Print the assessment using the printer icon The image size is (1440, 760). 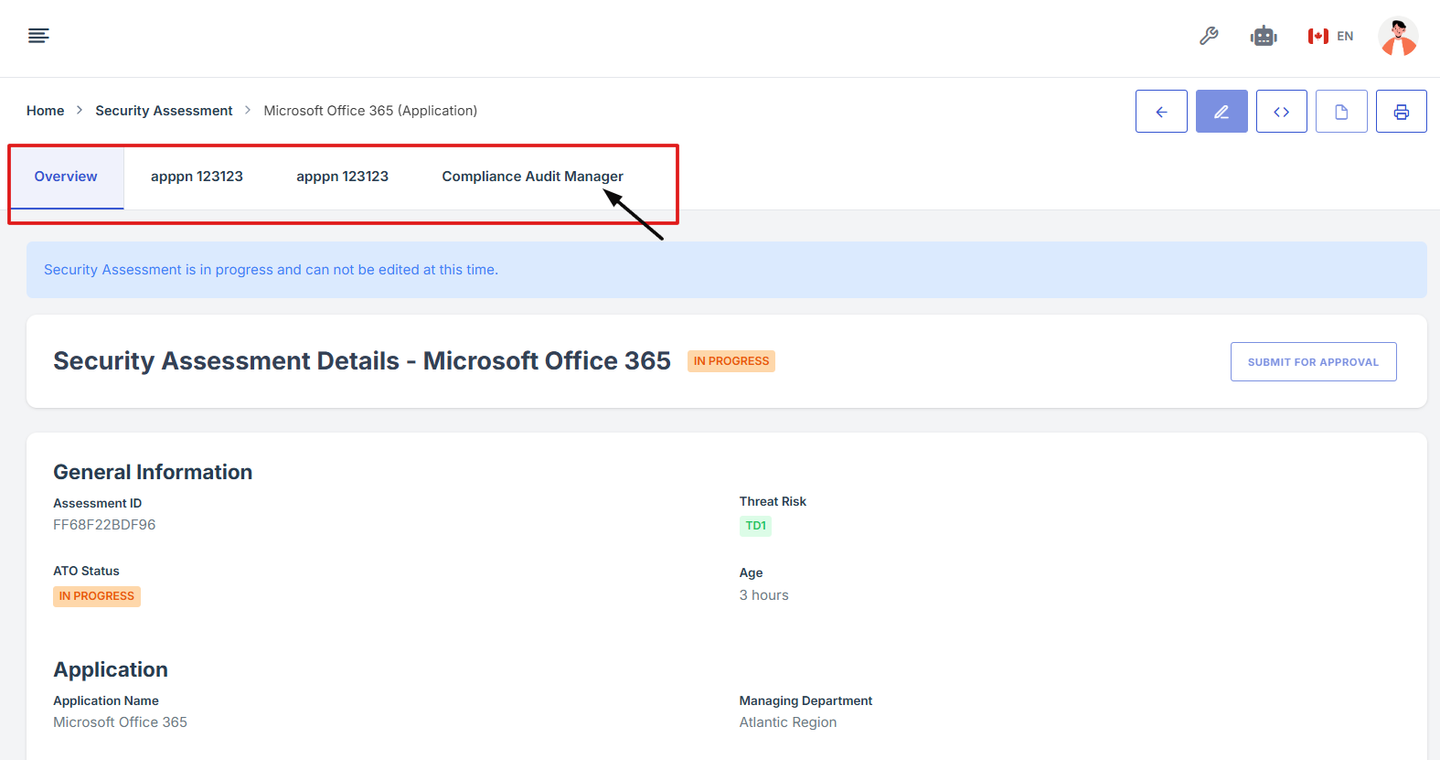pyautogui.click(x=1401, y=111)
